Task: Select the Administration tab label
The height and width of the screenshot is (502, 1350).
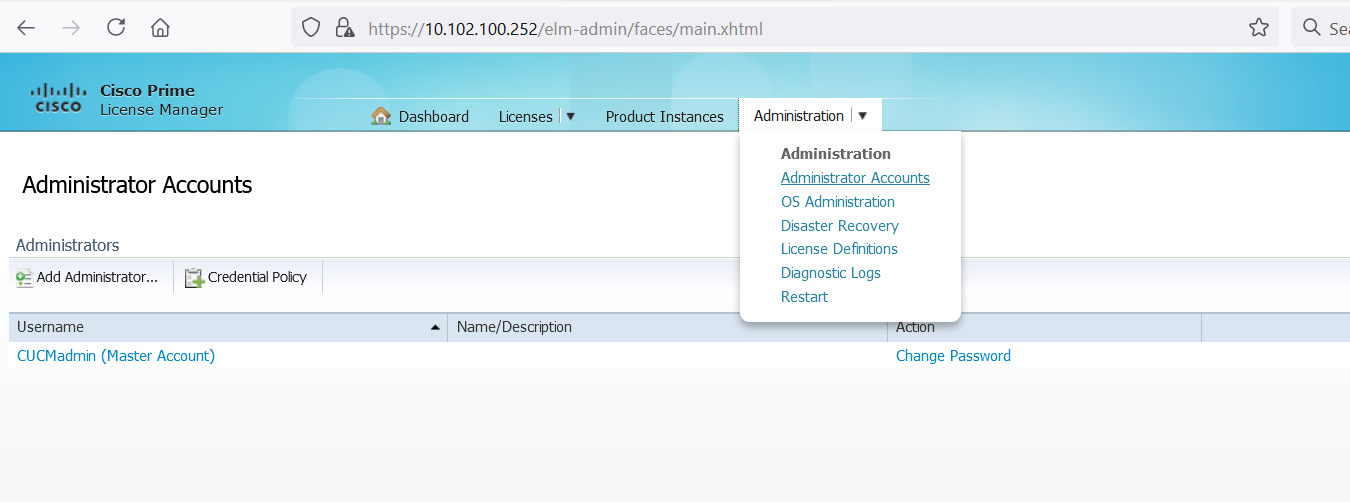Action: (799, 116)
